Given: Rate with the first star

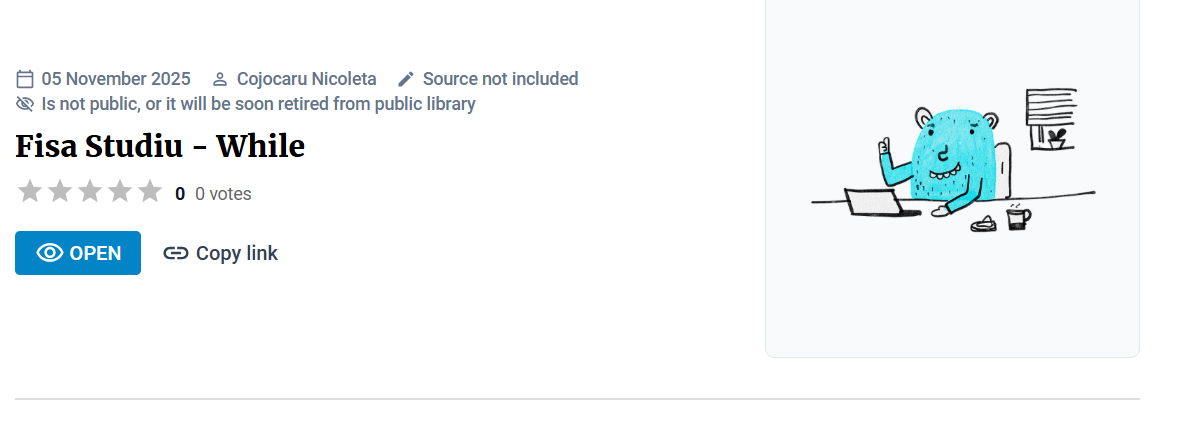Looking at the screenshot, I should click(30, 191).
